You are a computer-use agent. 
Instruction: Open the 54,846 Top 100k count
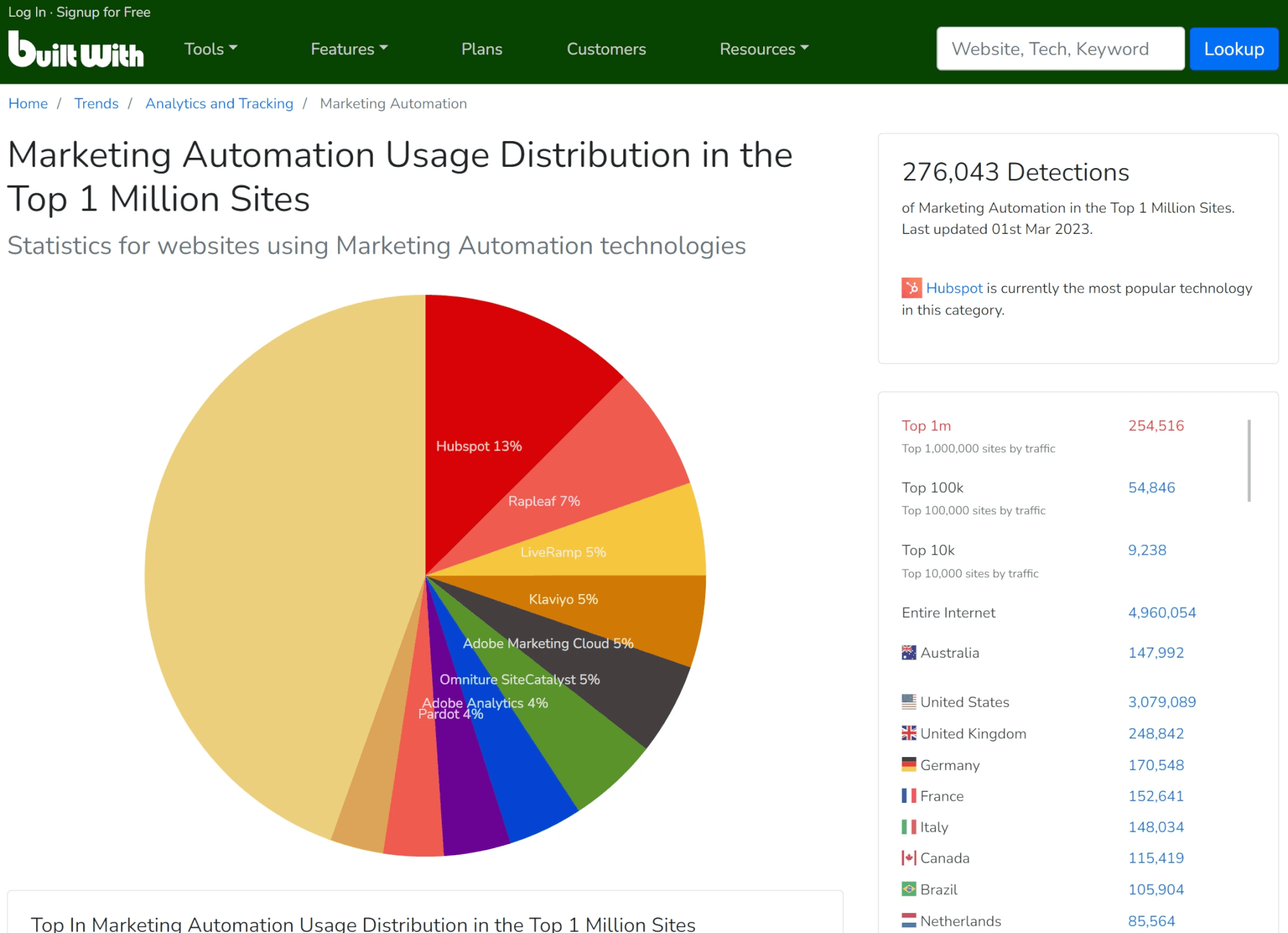pyautogui.click(x=1151, y=487)
